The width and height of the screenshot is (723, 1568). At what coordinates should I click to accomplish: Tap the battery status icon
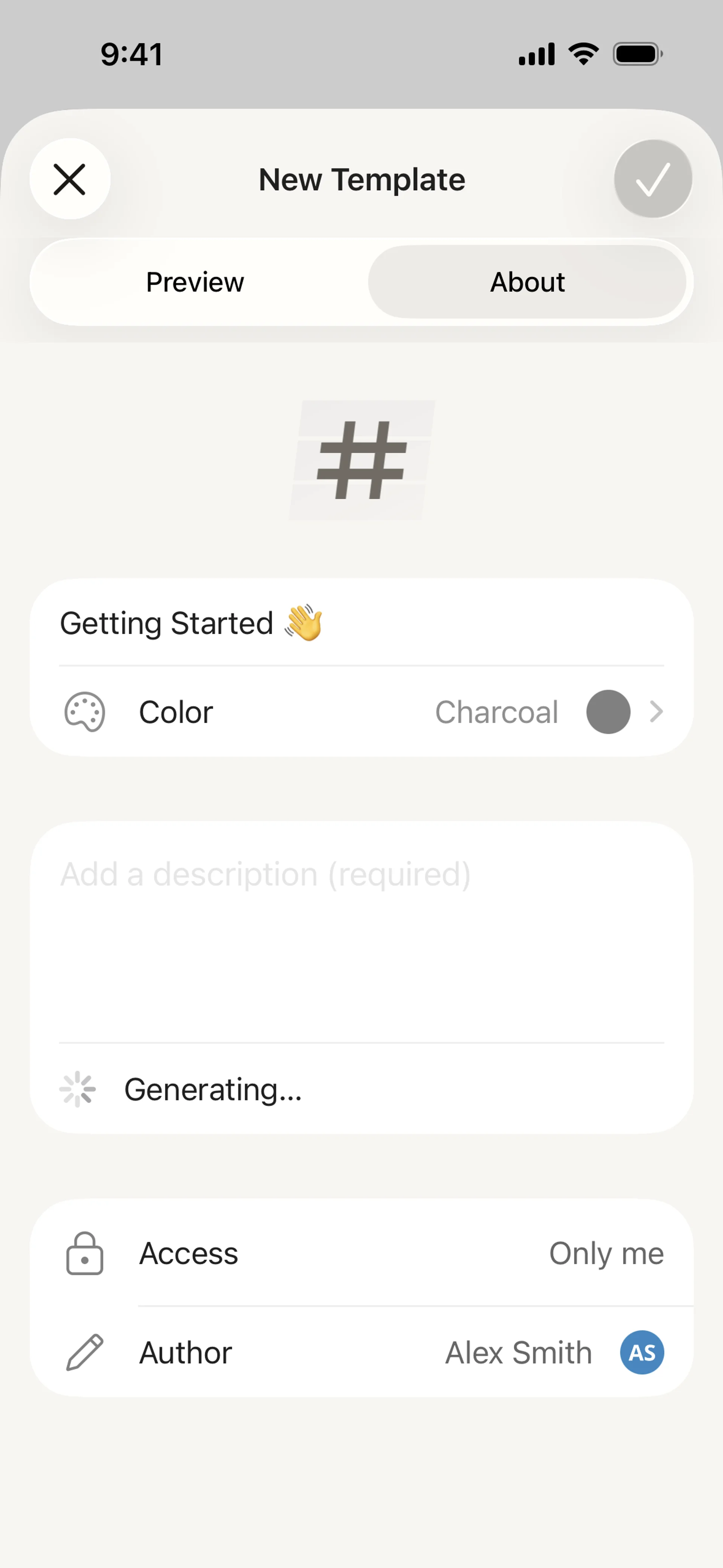(x=637, y=54)
